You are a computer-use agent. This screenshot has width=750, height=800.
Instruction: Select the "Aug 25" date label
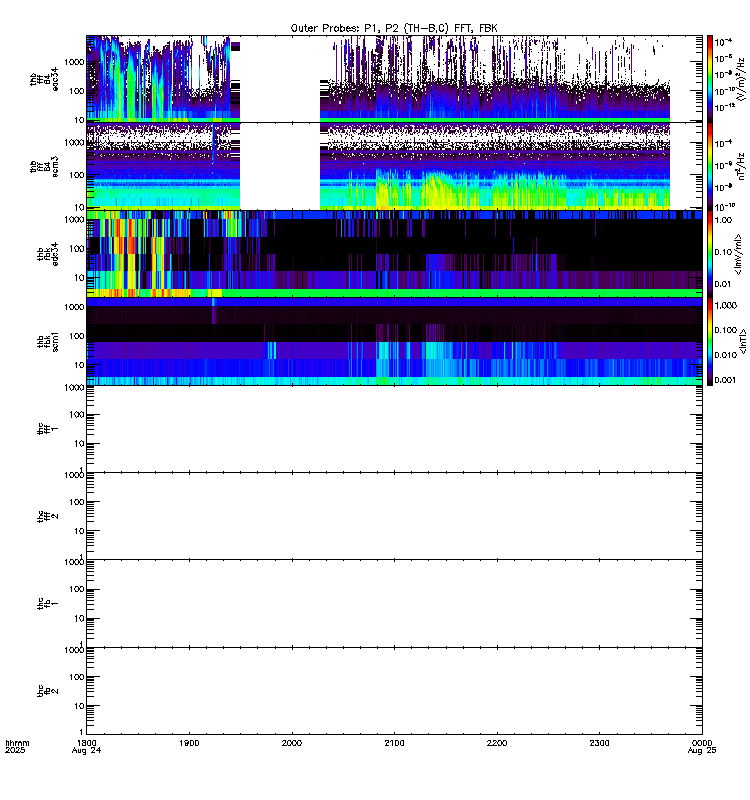tap(702, 751)
